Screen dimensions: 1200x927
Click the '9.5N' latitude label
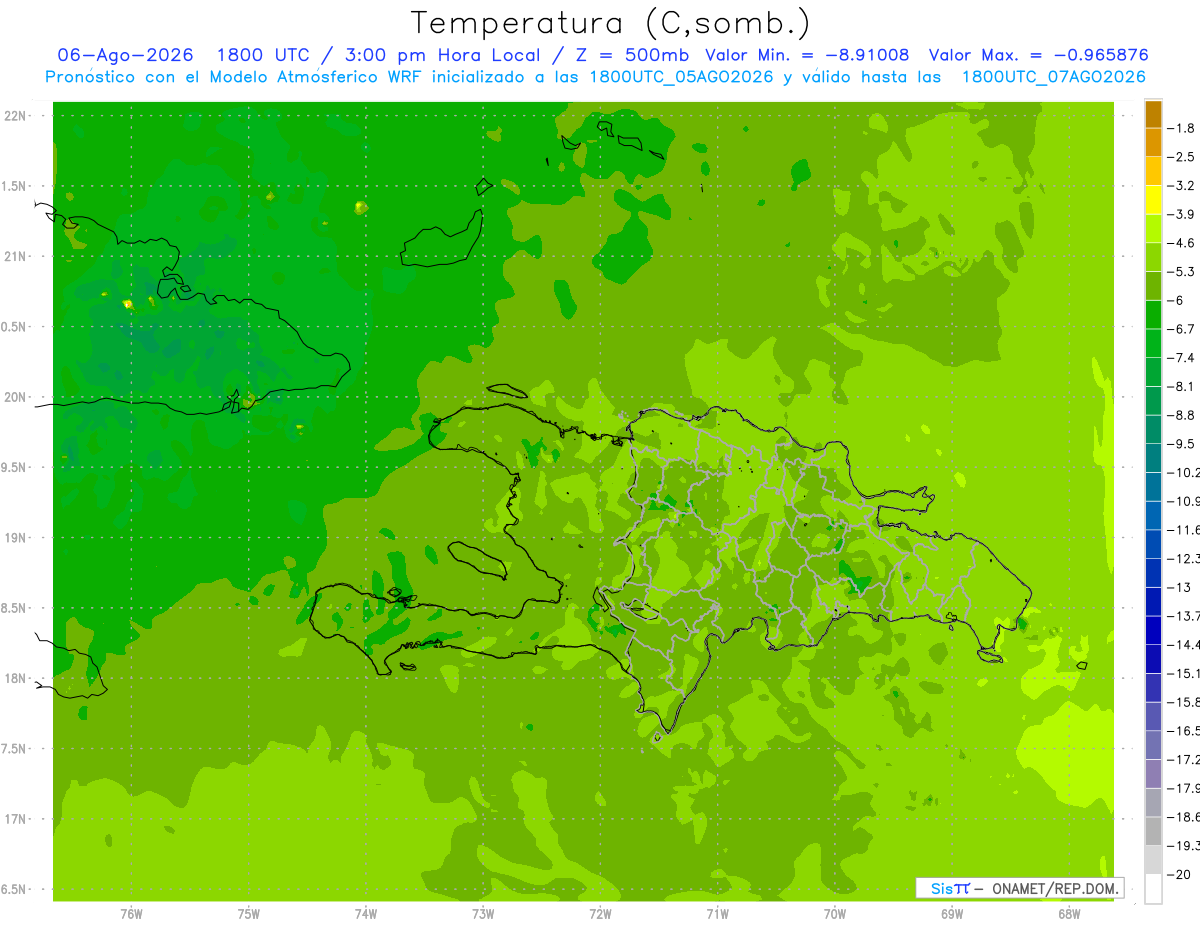[x=14, y=467]
